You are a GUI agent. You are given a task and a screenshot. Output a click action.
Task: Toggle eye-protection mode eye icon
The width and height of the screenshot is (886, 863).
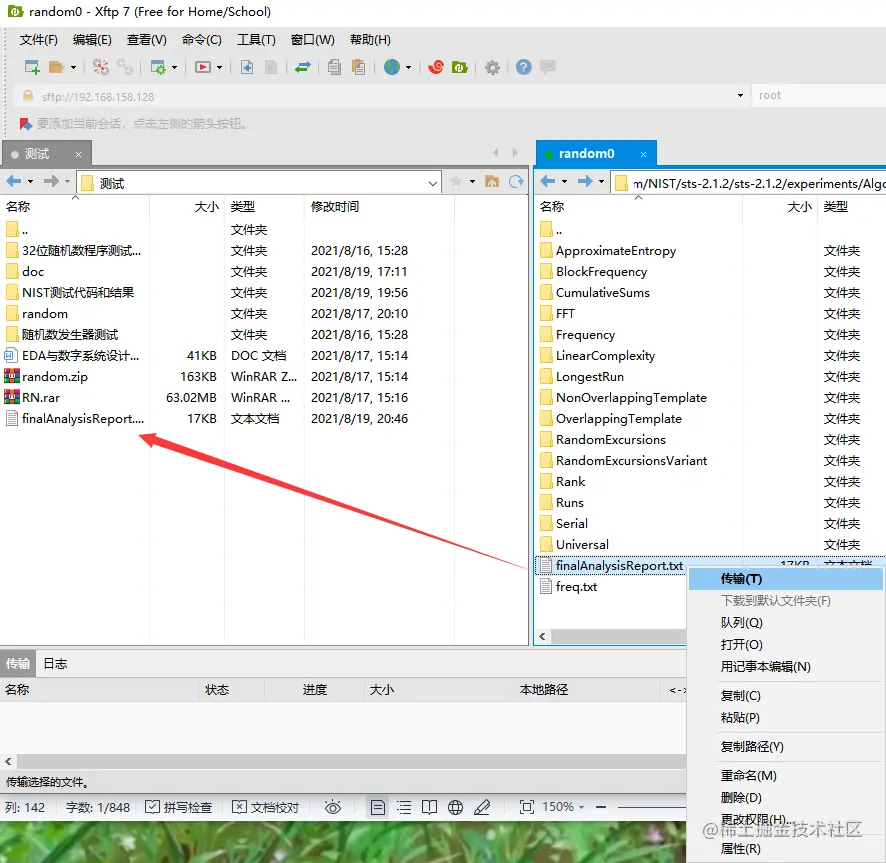tap(333, 807)
